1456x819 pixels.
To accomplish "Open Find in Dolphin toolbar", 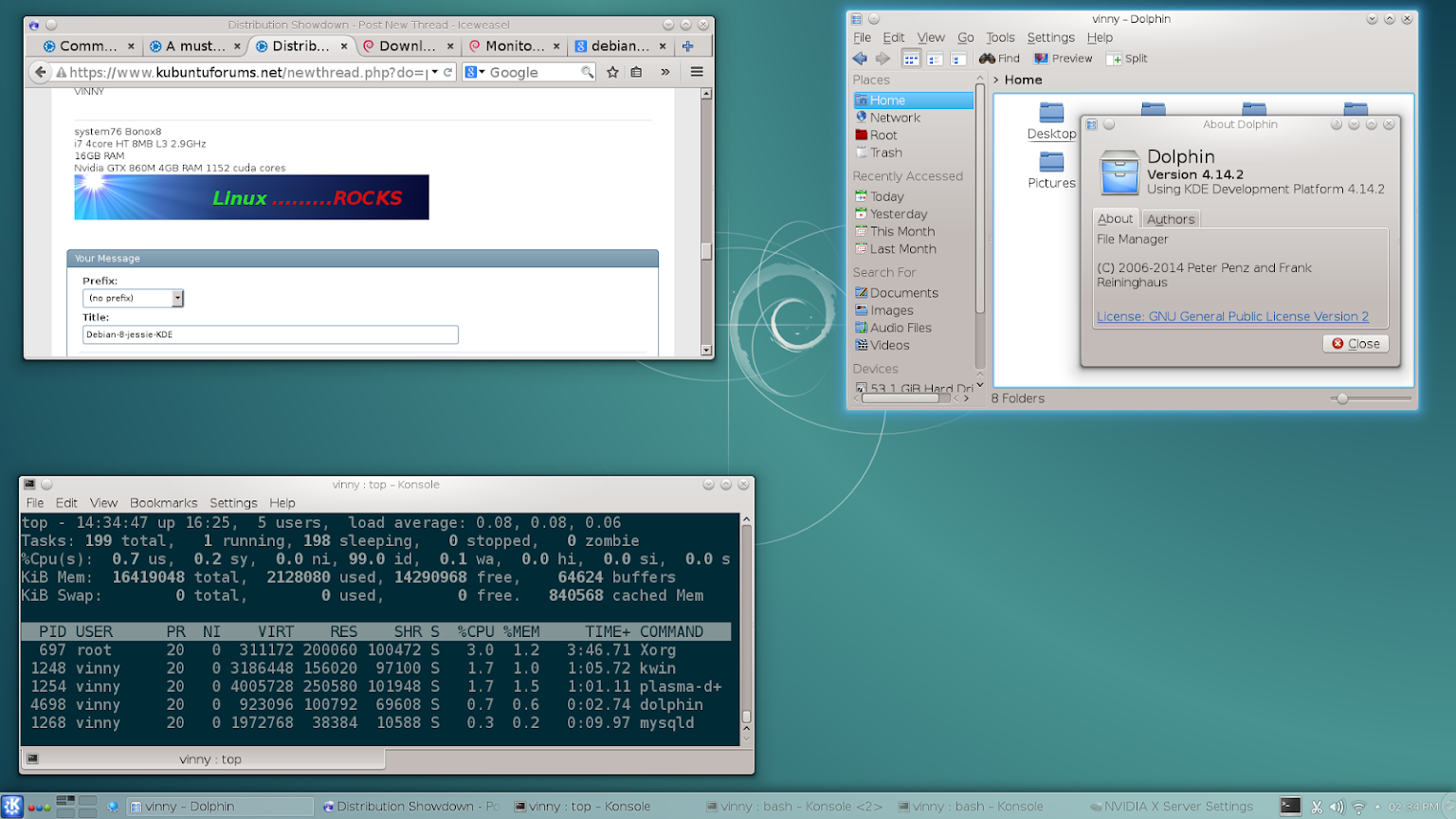I will [999, 59].
